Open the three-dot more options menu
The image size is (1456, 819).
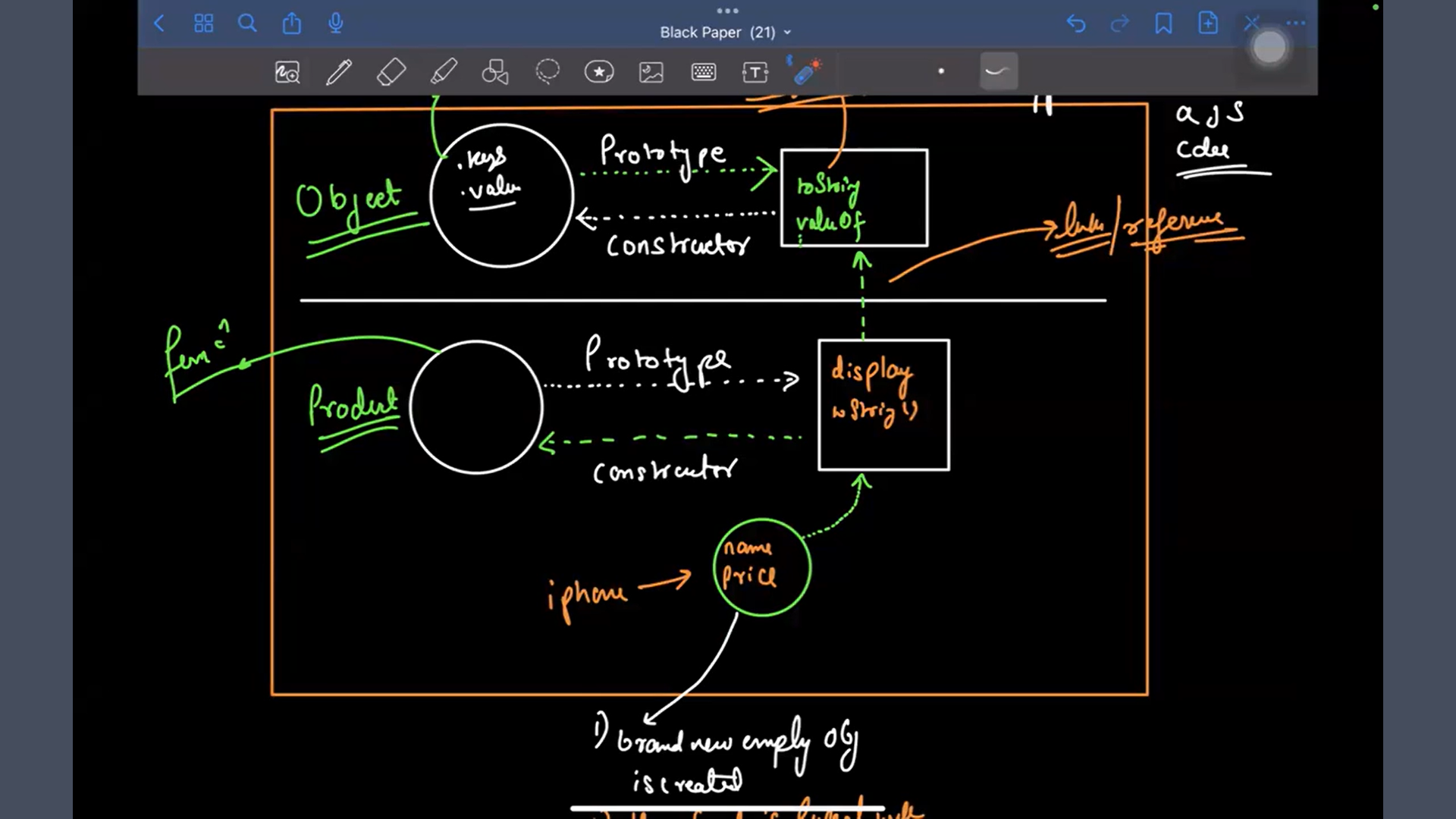(1296, 24)
